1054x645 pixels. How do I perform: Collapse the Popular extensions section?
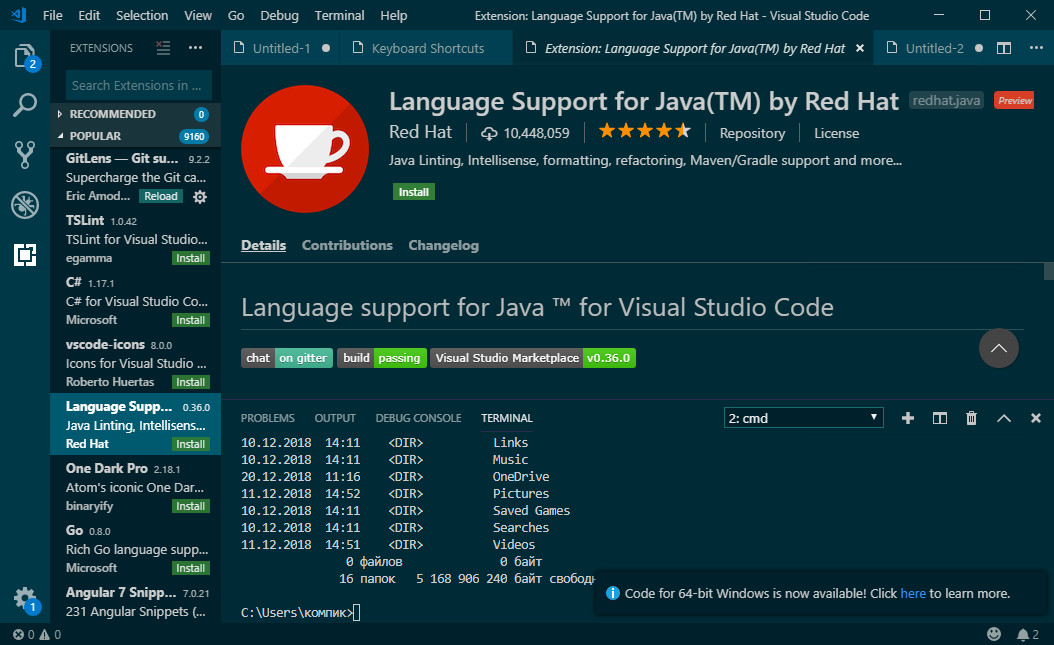(x=135, y=136)
